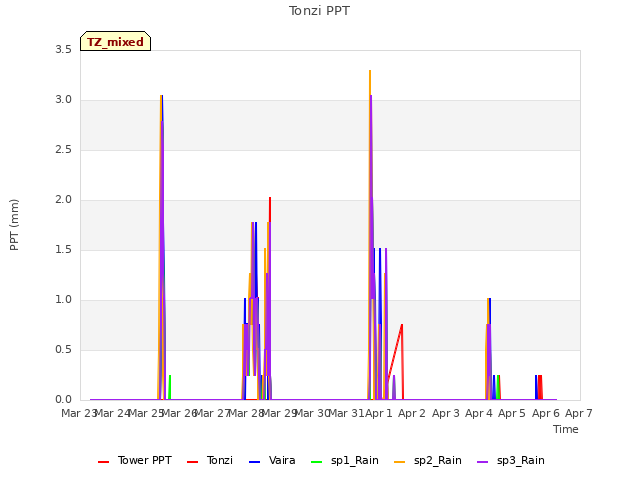
Task: Click the red spike near Apr 6
Action: pos(540,387)
